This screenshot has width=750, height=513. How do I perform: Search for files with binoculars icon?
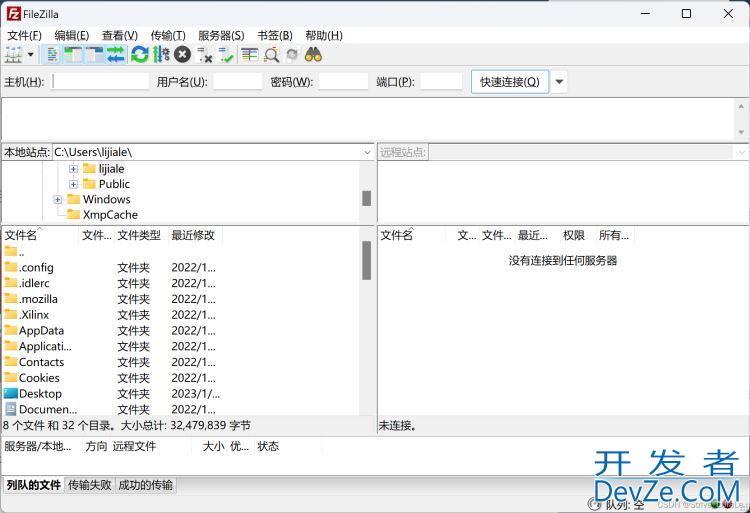[x=313, y=55]
